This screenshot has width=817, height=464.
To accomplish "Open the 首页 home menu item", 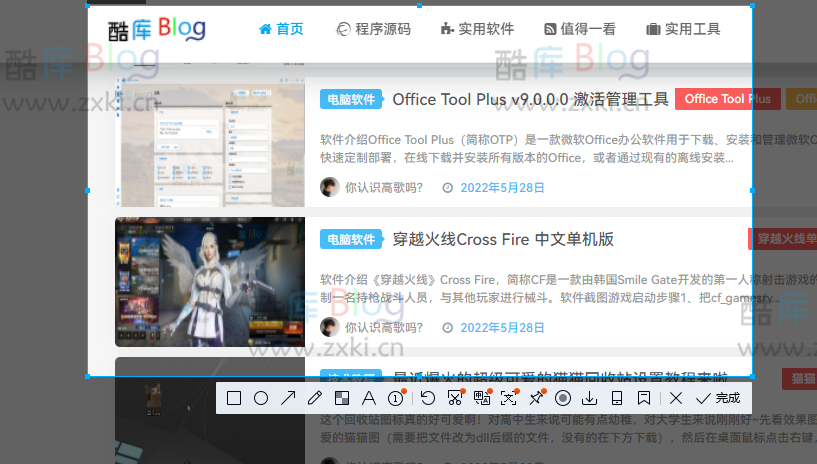I will 281,29.
